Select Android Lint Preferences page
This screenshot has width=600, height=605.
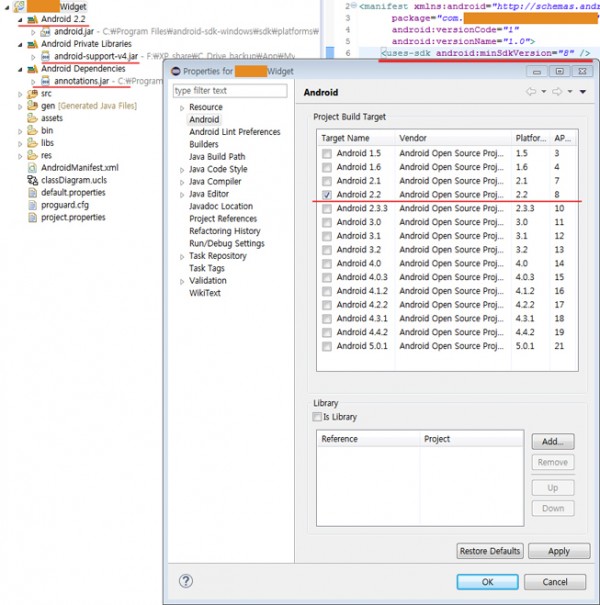pyautogui.click(x=235, y=132)
